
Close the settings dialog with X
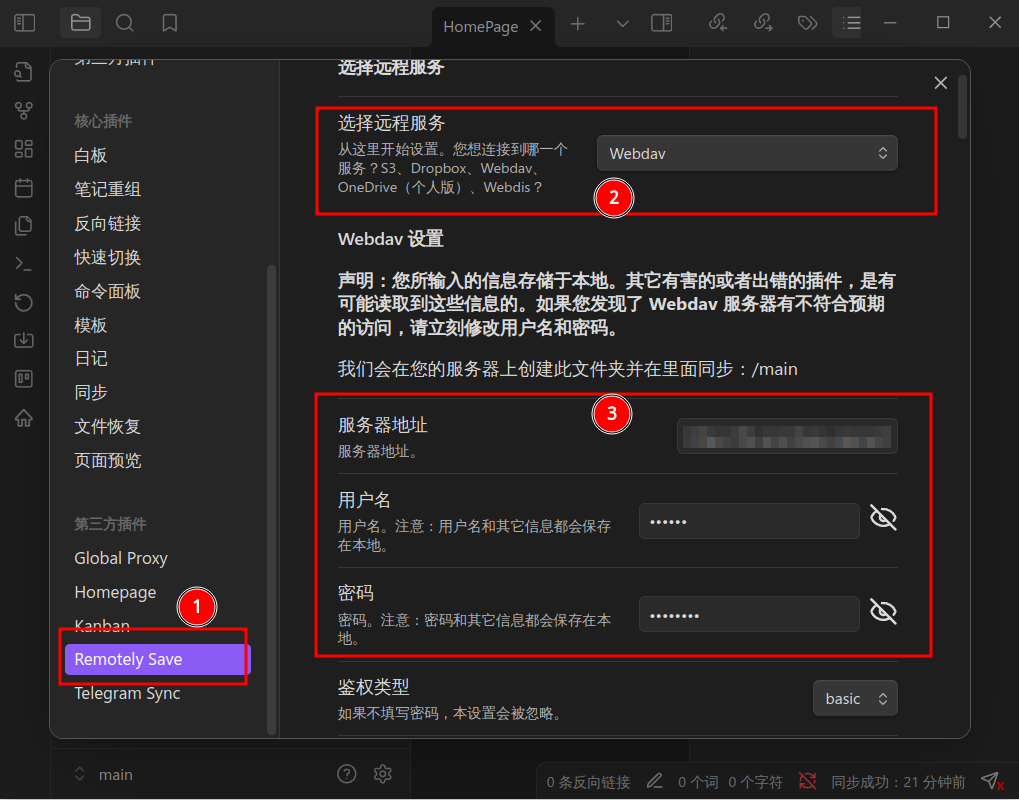[940, 83]
